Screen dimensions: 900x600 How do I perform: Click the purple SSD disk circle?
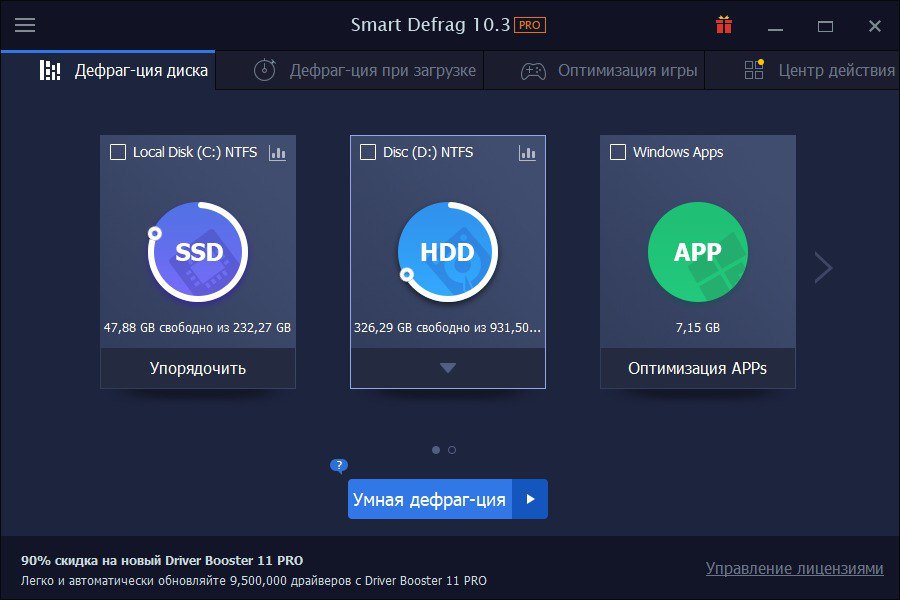pos(198,252)
